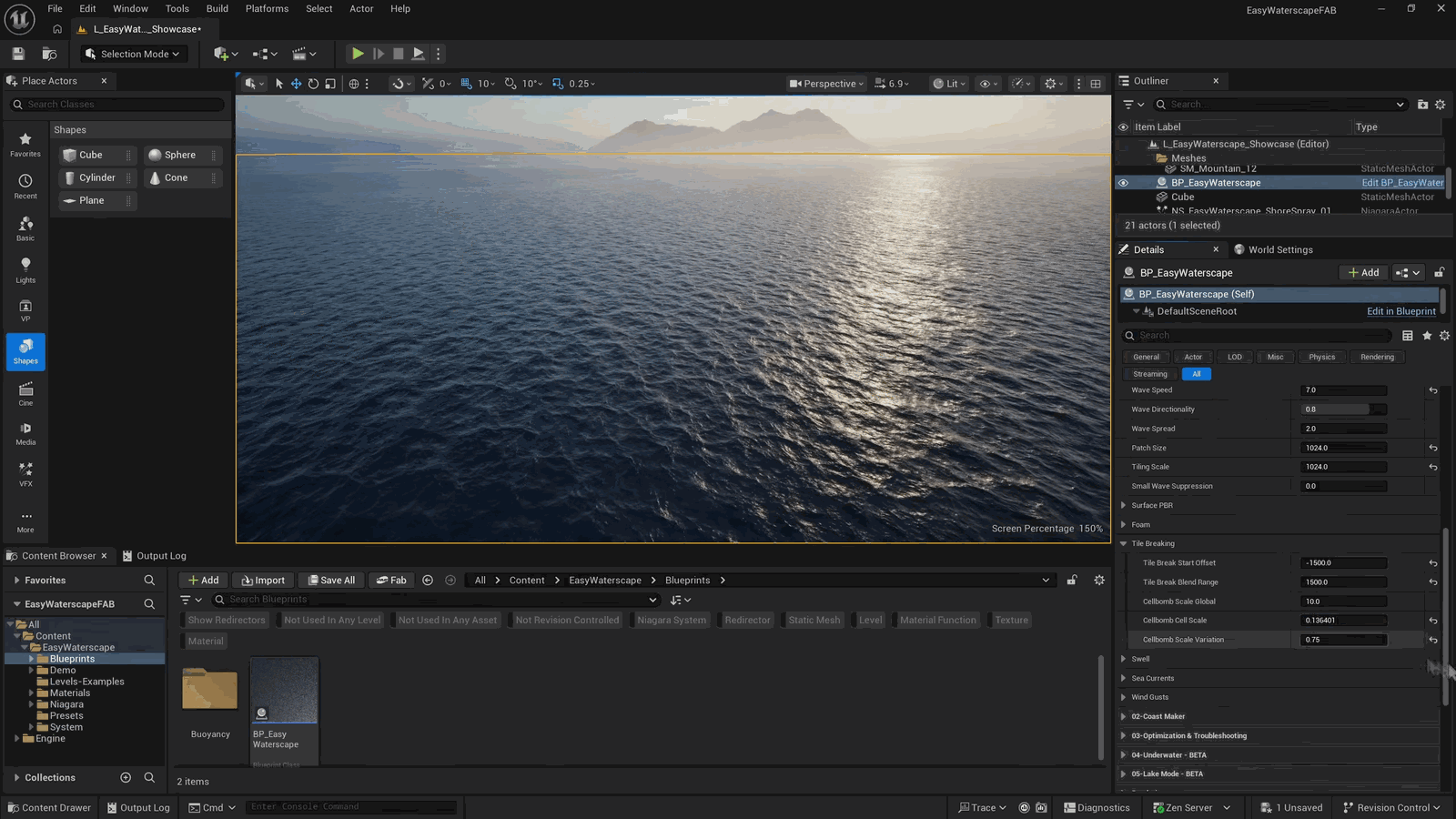Screen dimensions: 1456x819
Task: Open the VFX category in Place Actors
Action: [x=25, y=474]
